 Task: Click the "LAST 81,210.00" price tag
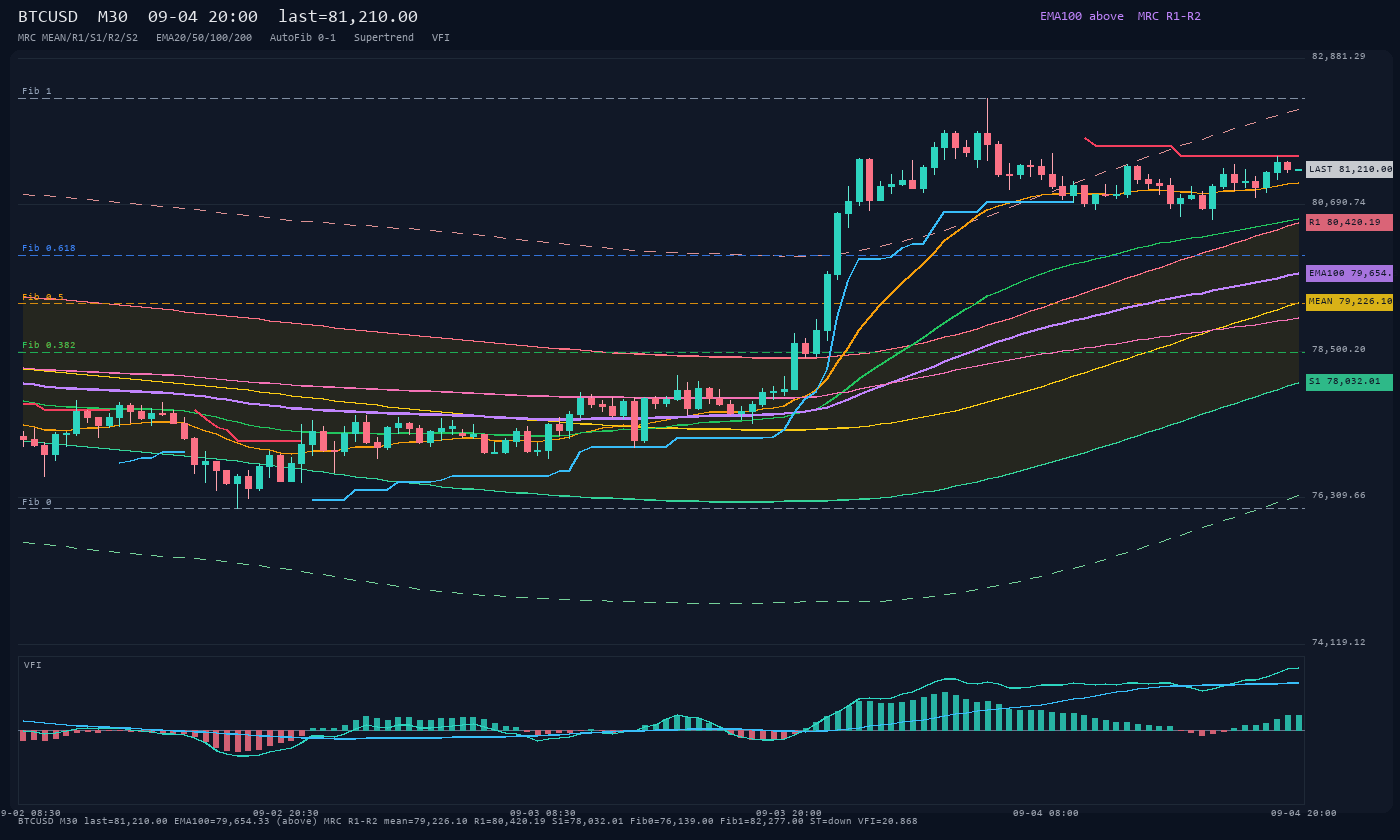click(1349, 170)
